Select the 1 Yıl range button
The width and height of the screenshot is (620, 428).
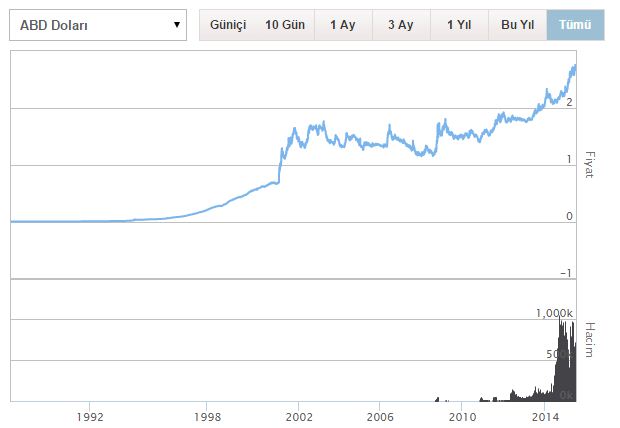(x=458, y=24)
